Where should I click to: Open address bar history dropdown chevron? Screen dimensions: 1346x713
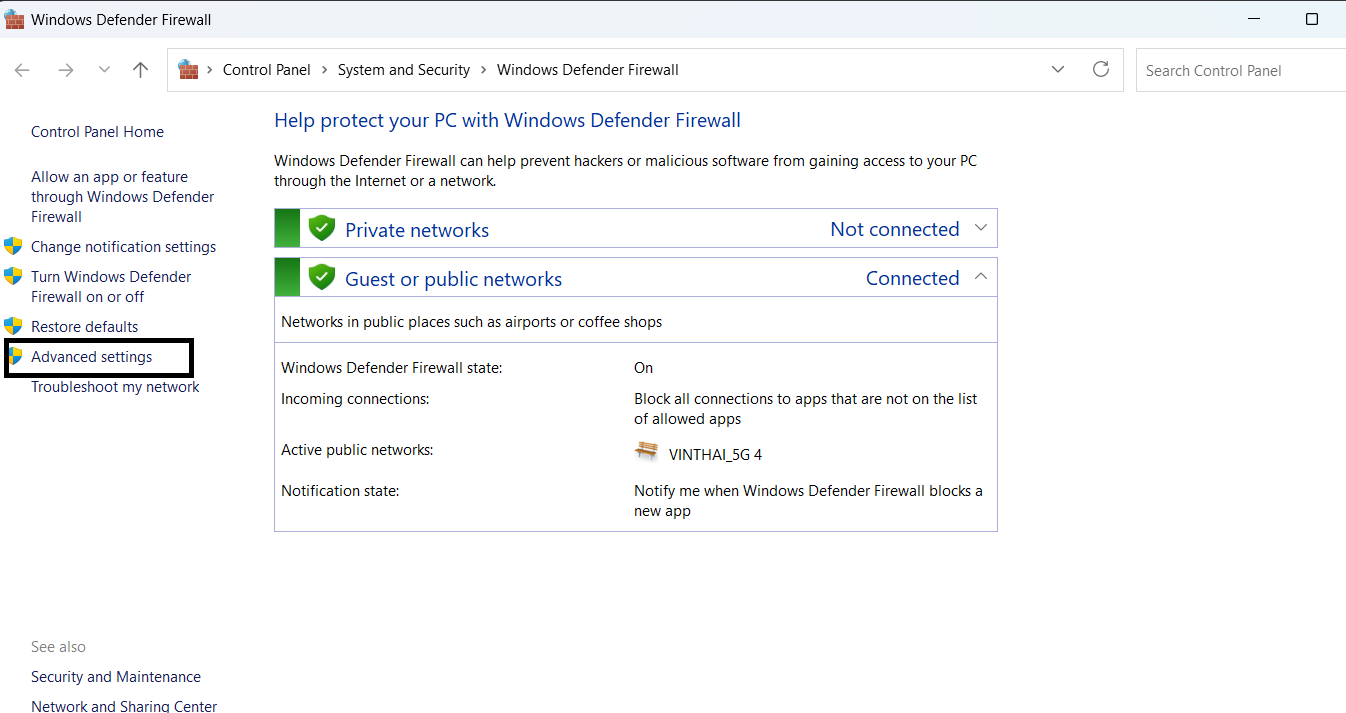tap(1058, 69)
